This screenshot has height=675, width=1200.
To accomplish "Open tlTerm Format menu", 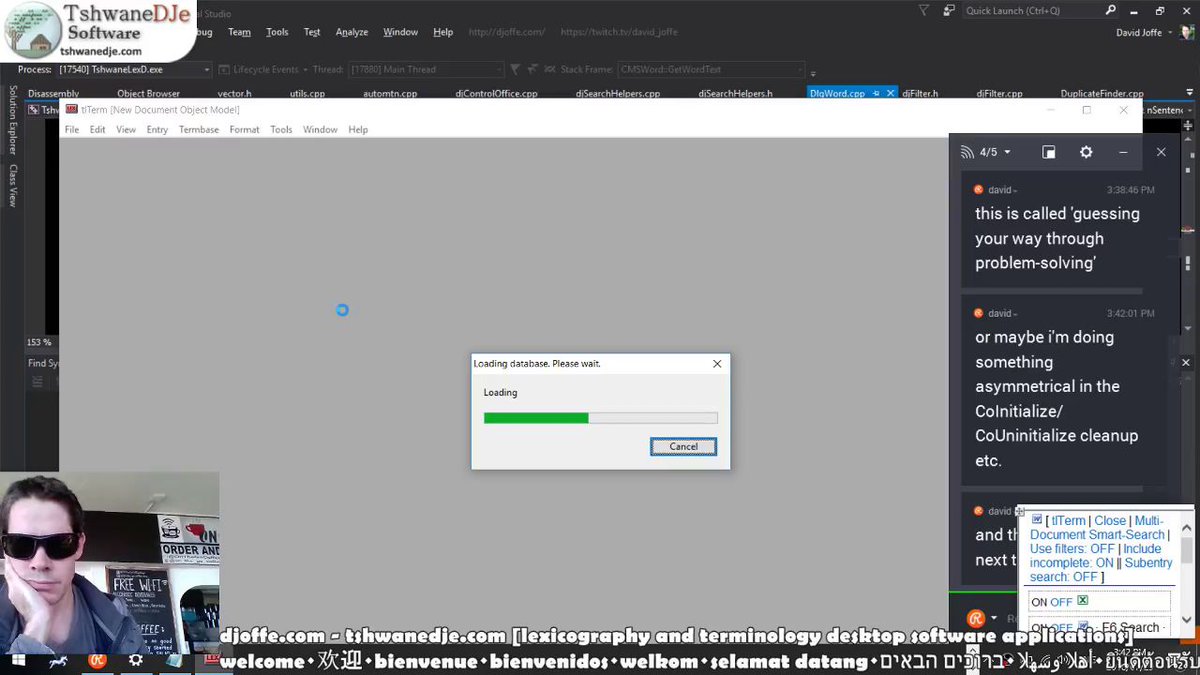I will coord(244,130).
